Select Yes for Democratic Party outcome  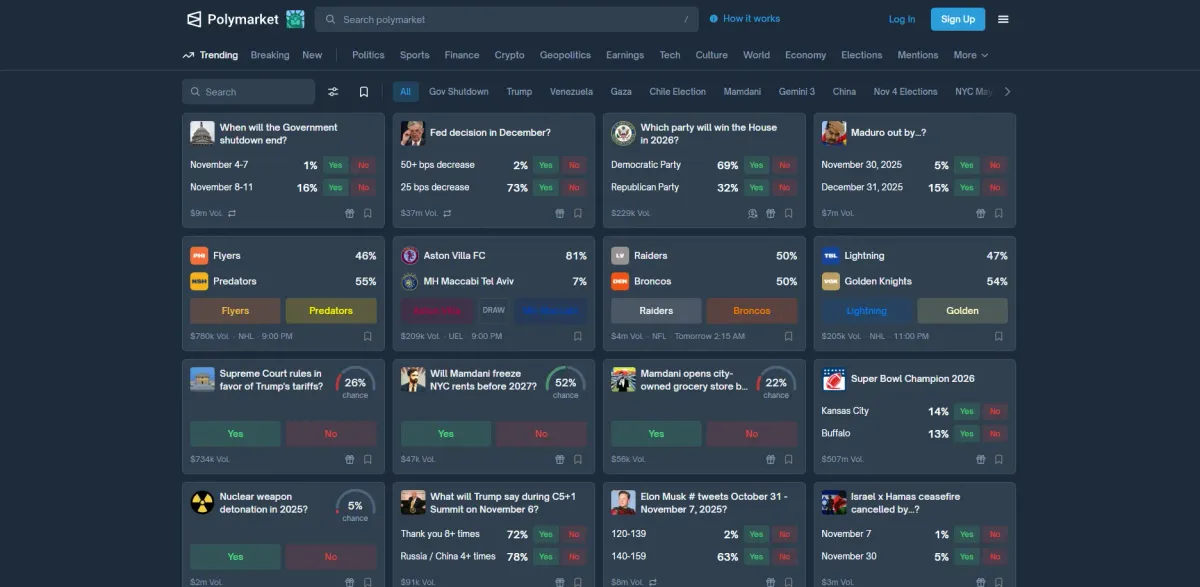pyautogui.click(x=756, y=165)
